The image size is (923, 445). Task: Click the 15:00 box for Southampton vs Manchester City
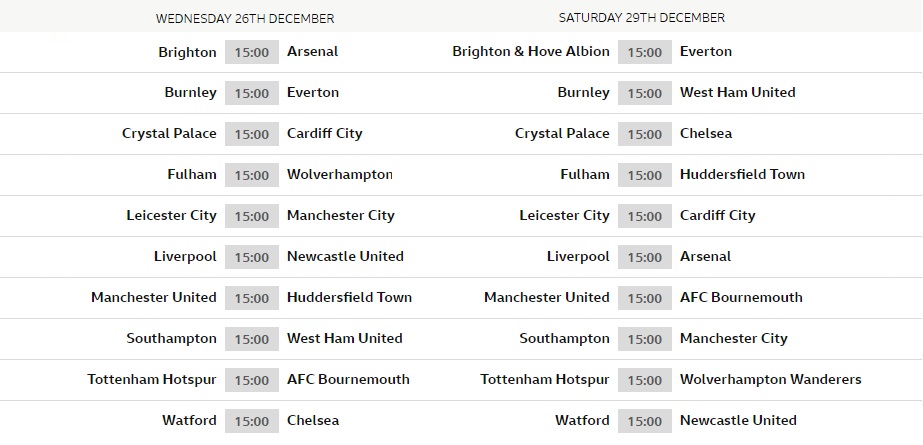coord(644,339)
